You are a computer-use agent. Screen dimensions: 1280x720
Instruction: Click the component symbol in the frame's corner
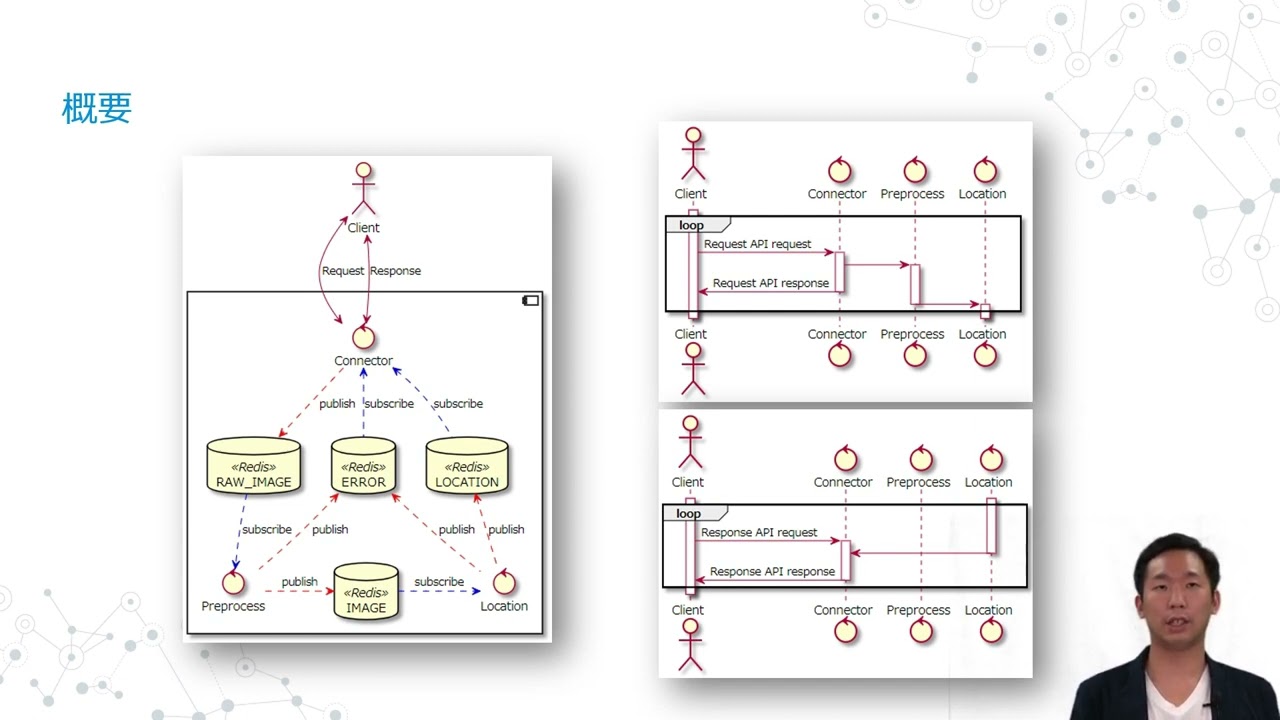click(531, 300)
